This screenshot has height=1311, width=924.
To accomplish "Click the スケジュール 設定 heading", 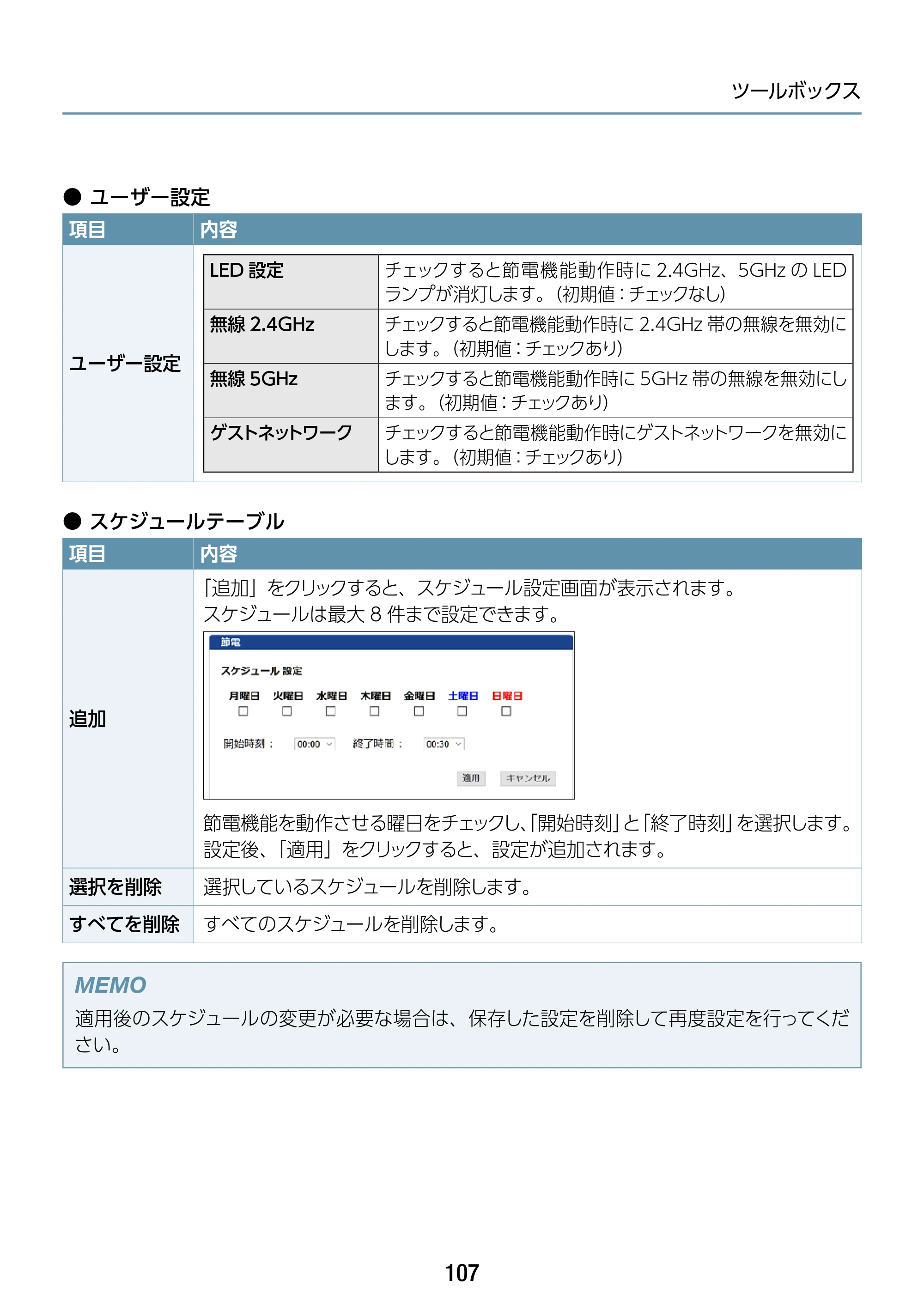I will coord(261,671).
